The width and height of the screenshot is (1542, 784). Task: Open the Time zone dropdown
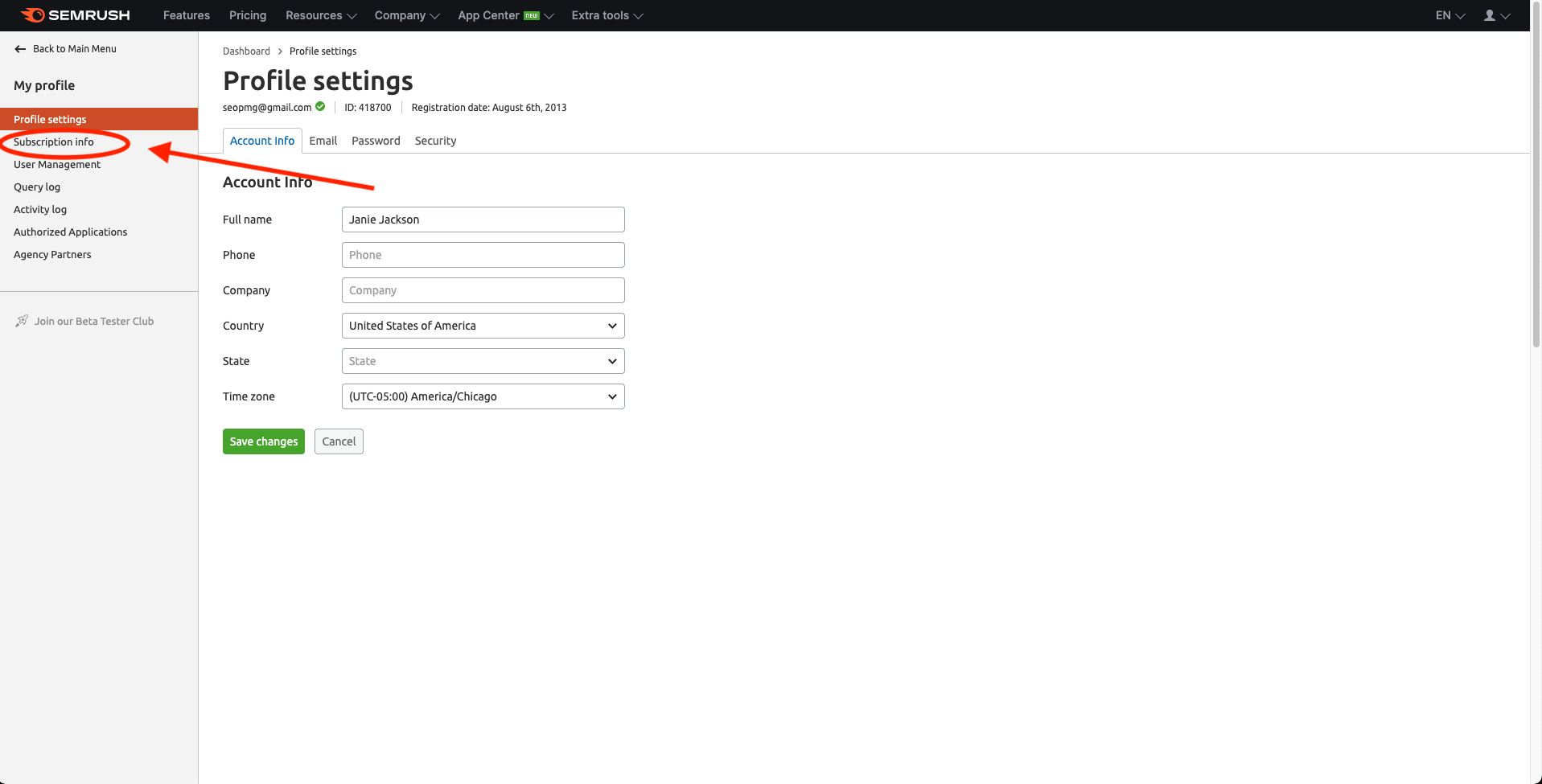point(483,396)
